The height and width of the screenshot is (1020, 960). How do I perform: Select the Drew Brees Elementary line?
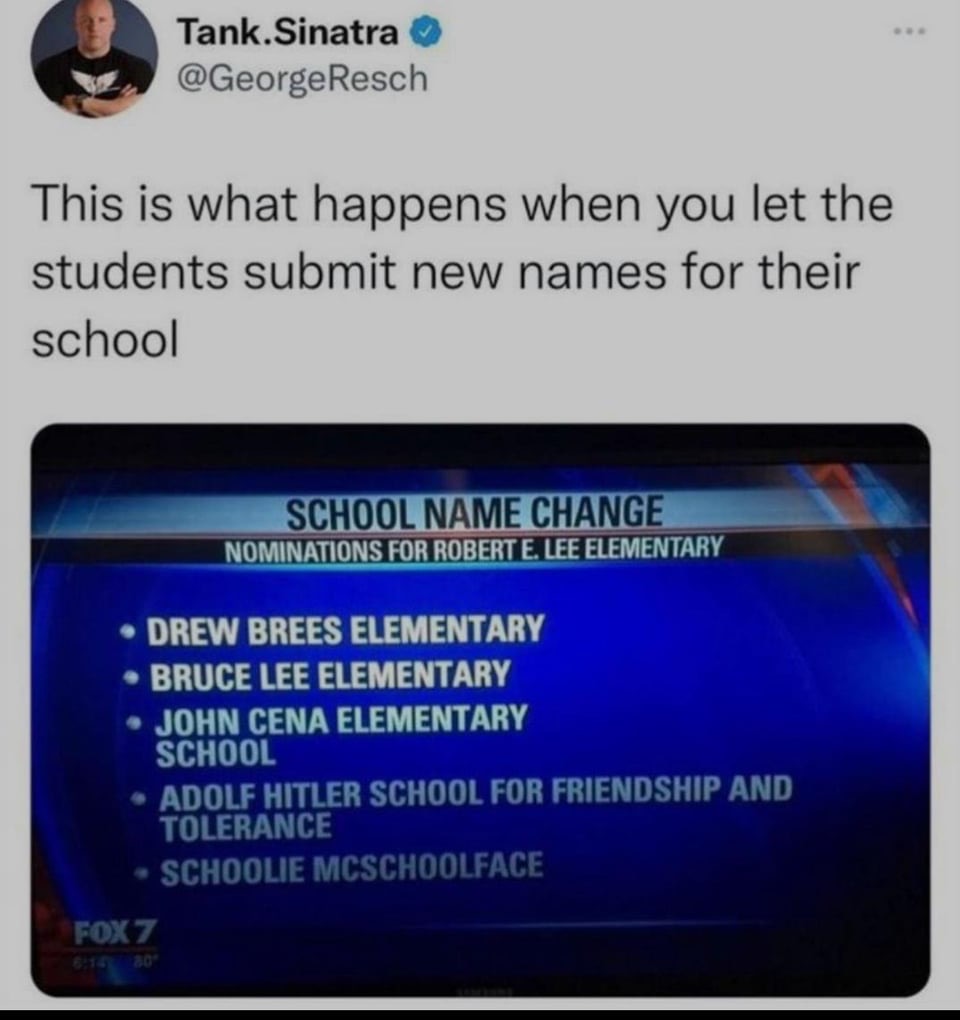coord(346,630)
